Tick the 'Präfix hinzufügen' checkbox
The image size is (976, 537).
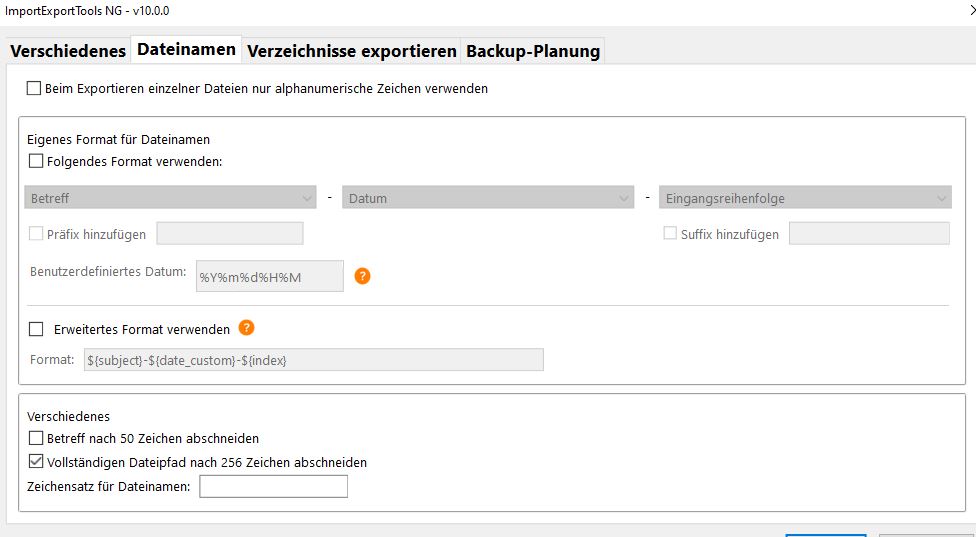[x=37, y=234]
